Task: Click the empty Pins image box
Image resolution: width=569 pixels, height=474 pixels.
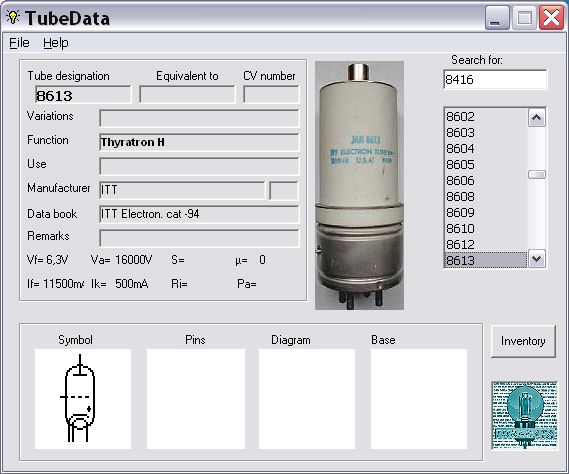Action: [x=196, y=399]
